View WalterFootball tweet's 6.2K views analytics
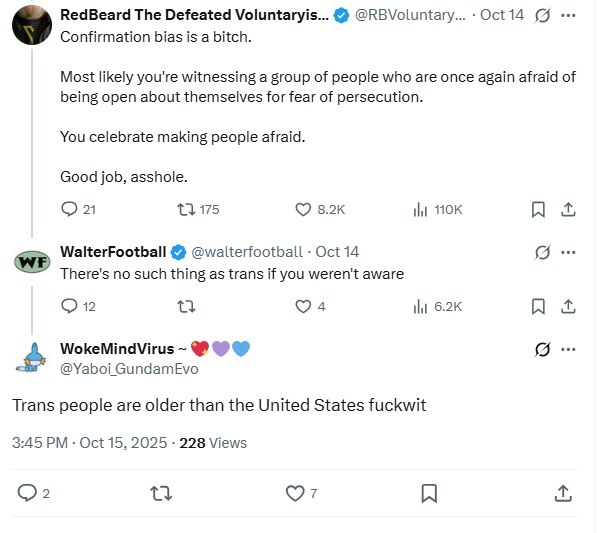Image resolution: width=606 pixels, height=533 pixels. point(421,306)
